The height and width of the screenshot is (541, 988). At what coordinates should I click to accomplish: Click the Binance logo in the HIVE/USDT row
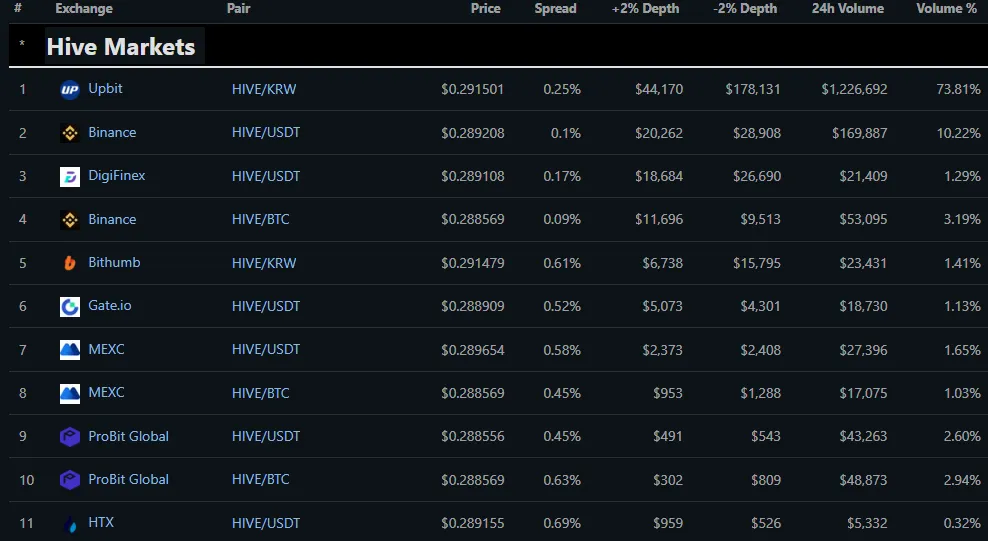[70, 133]
